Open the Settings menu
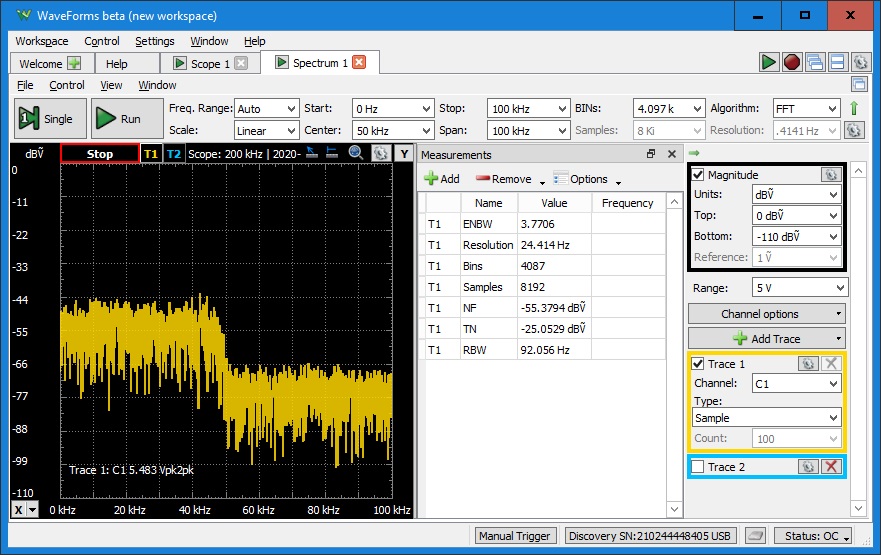The image size is (881, 555). (x=154, y=41)
